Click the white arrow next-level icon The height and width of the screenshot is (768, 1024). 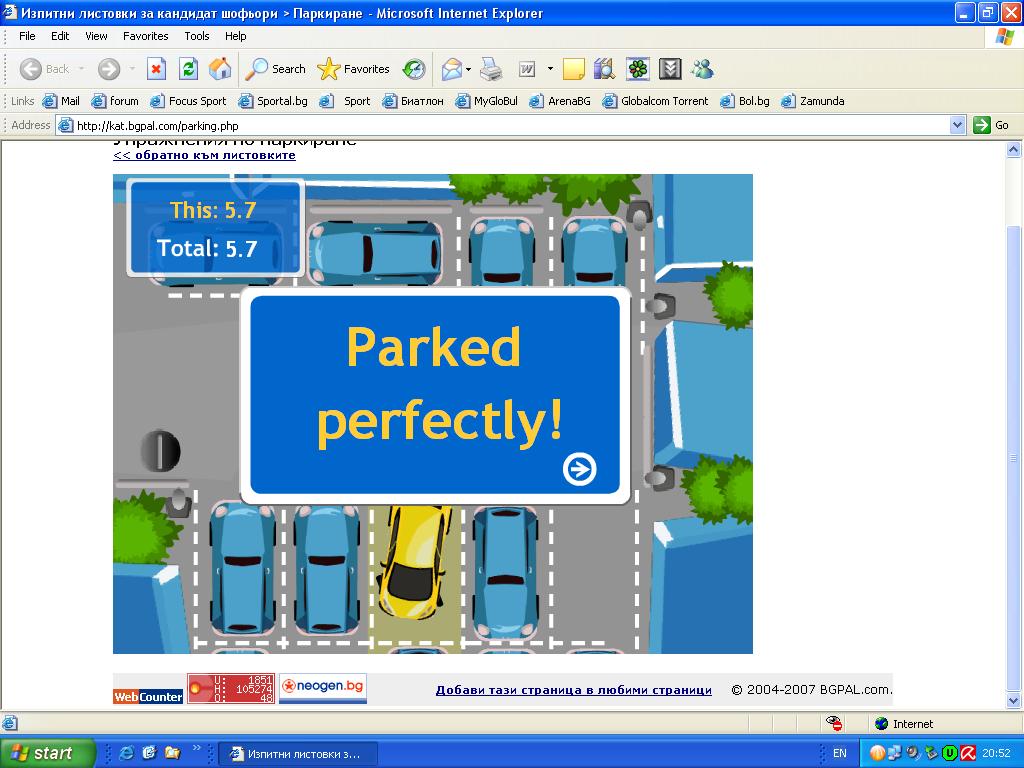(579, 468)
